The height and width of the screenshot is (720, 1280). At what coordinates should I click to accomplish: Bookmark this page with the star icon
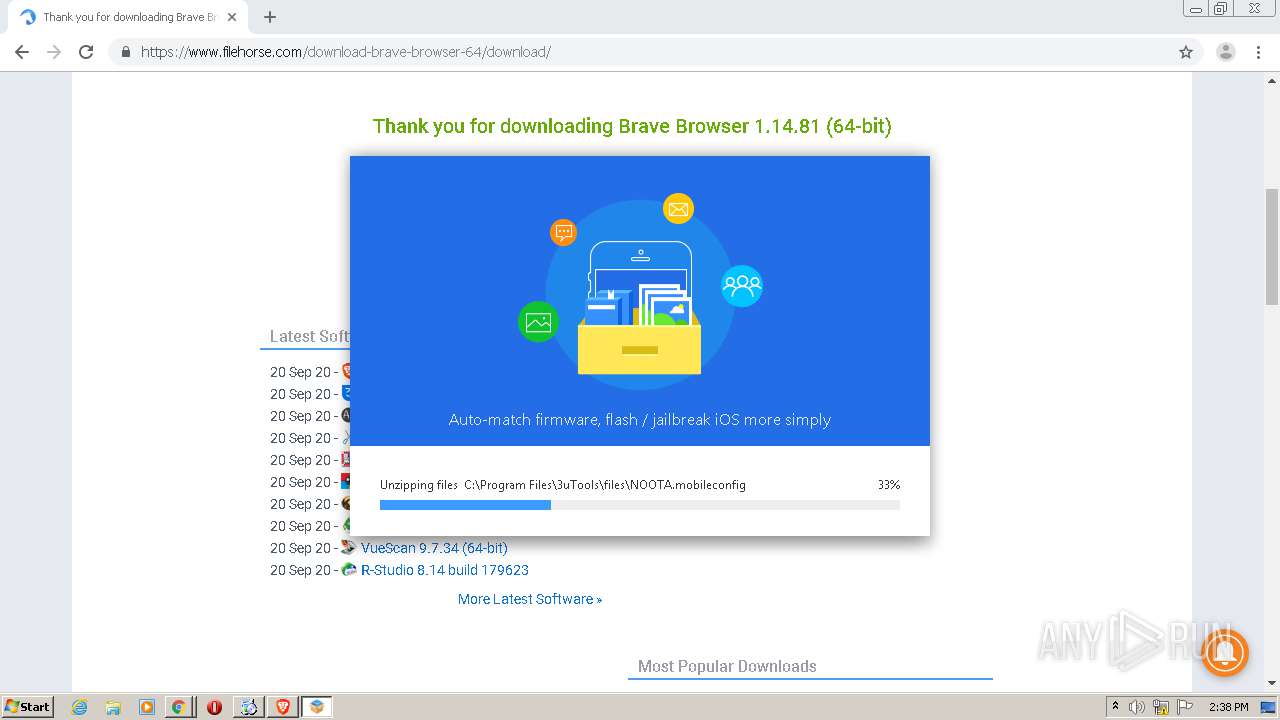click(1186, 52)
